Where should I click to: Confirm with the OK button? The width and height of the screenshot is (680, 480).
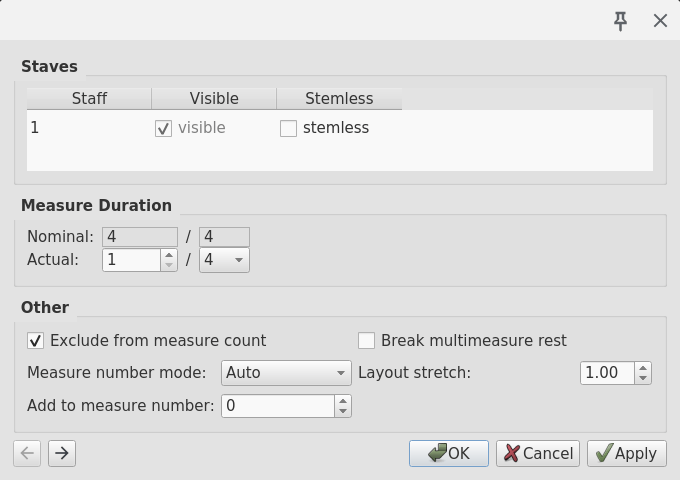pos(449,453)
